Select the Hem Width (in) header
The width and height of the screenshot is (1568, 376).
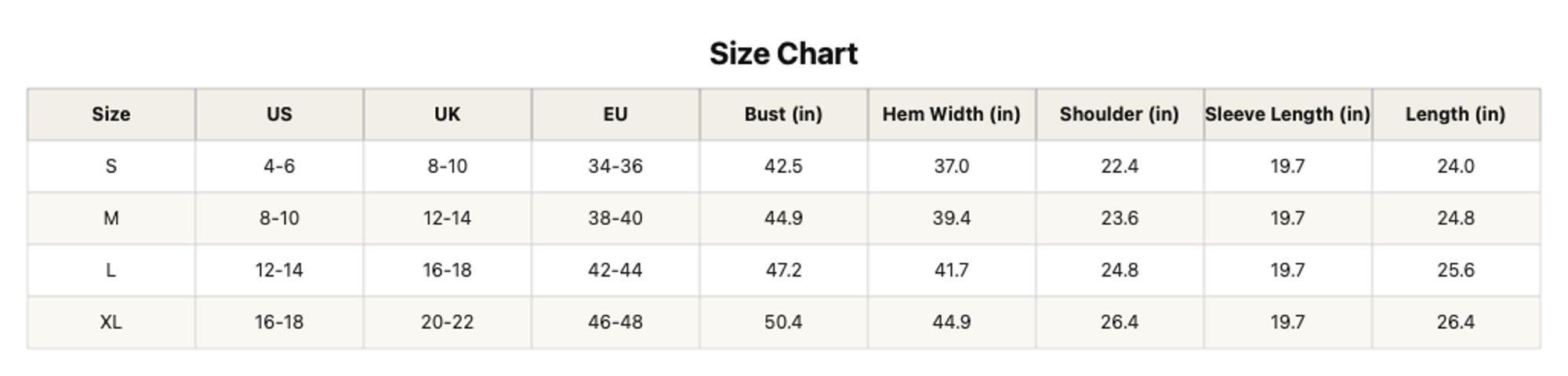point(952,114)
